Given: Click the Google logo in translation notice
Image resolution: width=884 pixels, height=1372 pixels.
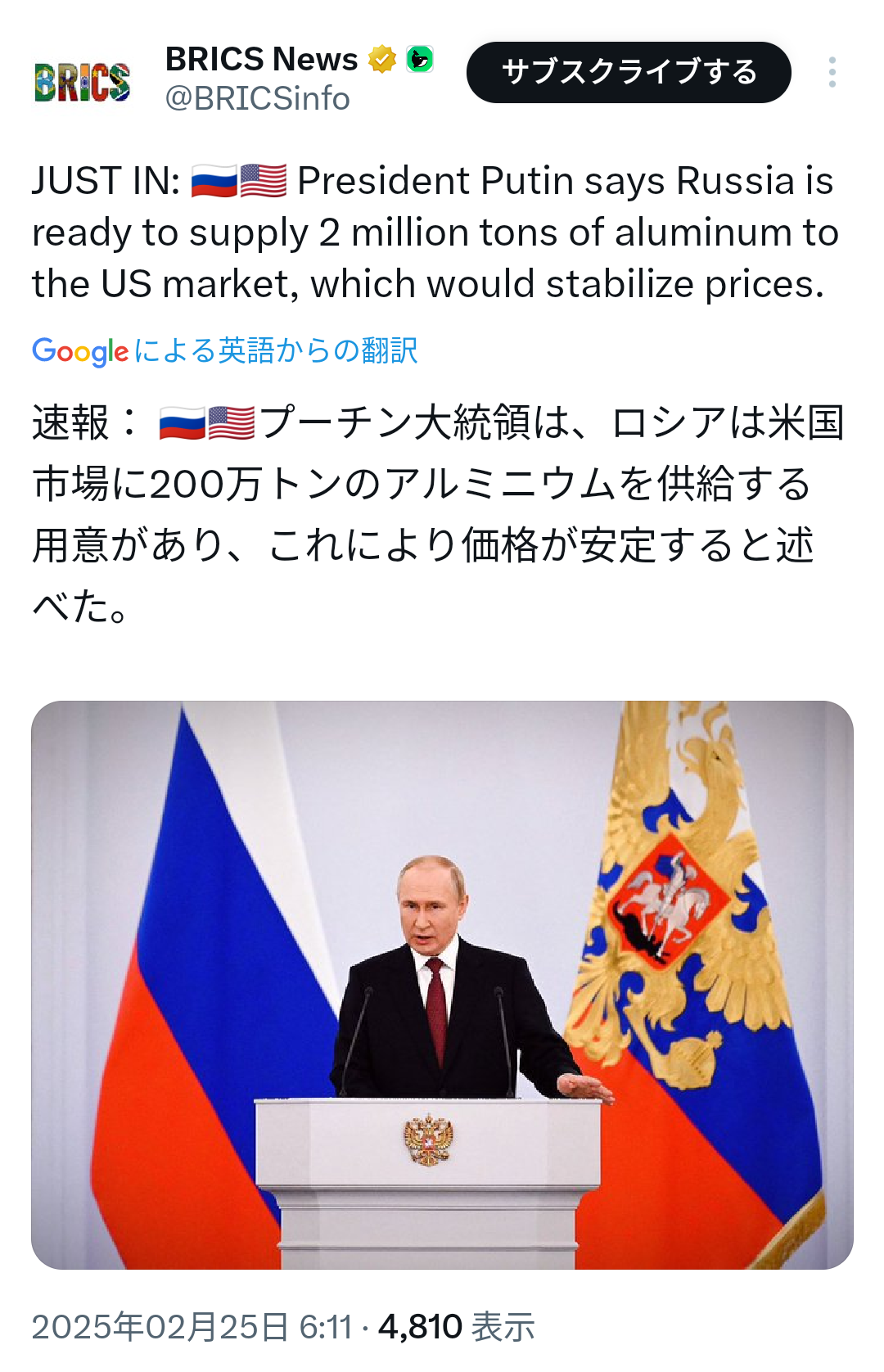Looking at the screenshot, I should click(x=80, y=351).
